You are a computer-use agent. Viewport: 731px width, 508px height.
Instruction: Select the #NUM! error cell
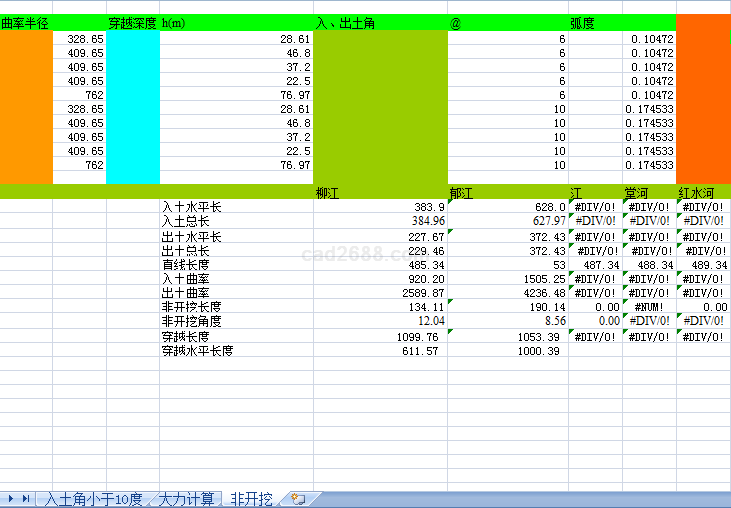point(649,307)
